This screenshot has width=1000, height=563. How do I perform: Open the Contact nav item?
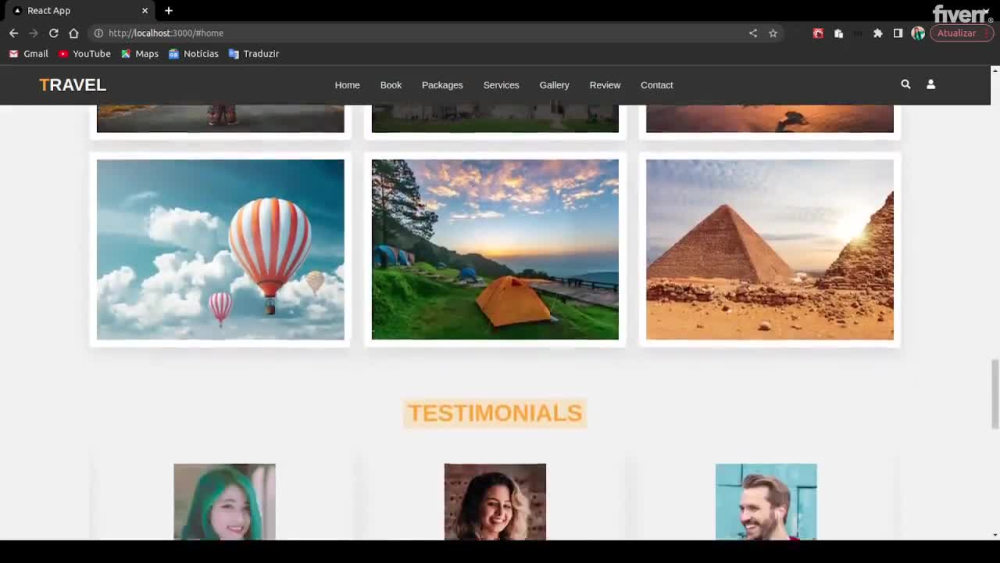(656, 85)
